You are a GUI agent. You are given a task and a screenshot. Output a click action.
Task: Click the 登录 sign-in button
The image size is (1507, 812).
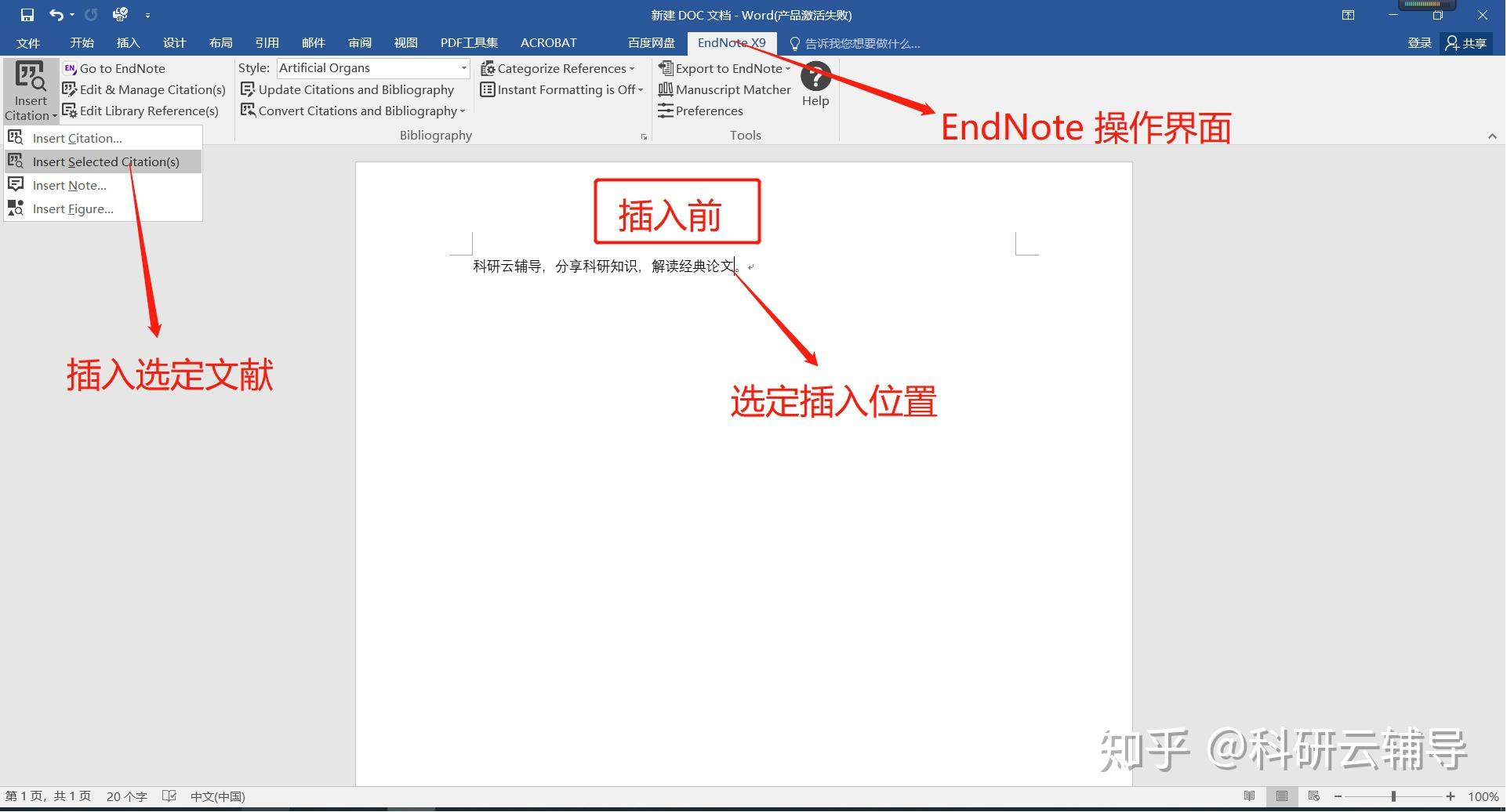point(1419,43)
